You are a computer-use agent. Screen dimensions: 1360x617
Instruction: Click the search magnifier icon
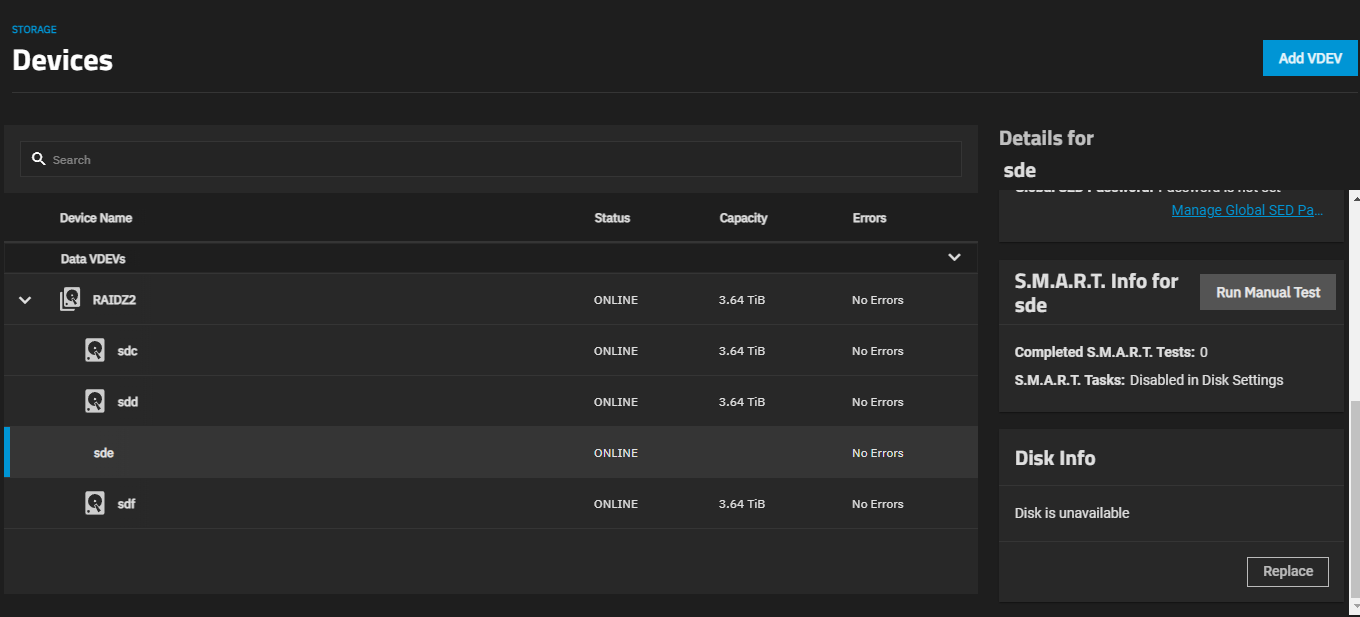[39, 159]
